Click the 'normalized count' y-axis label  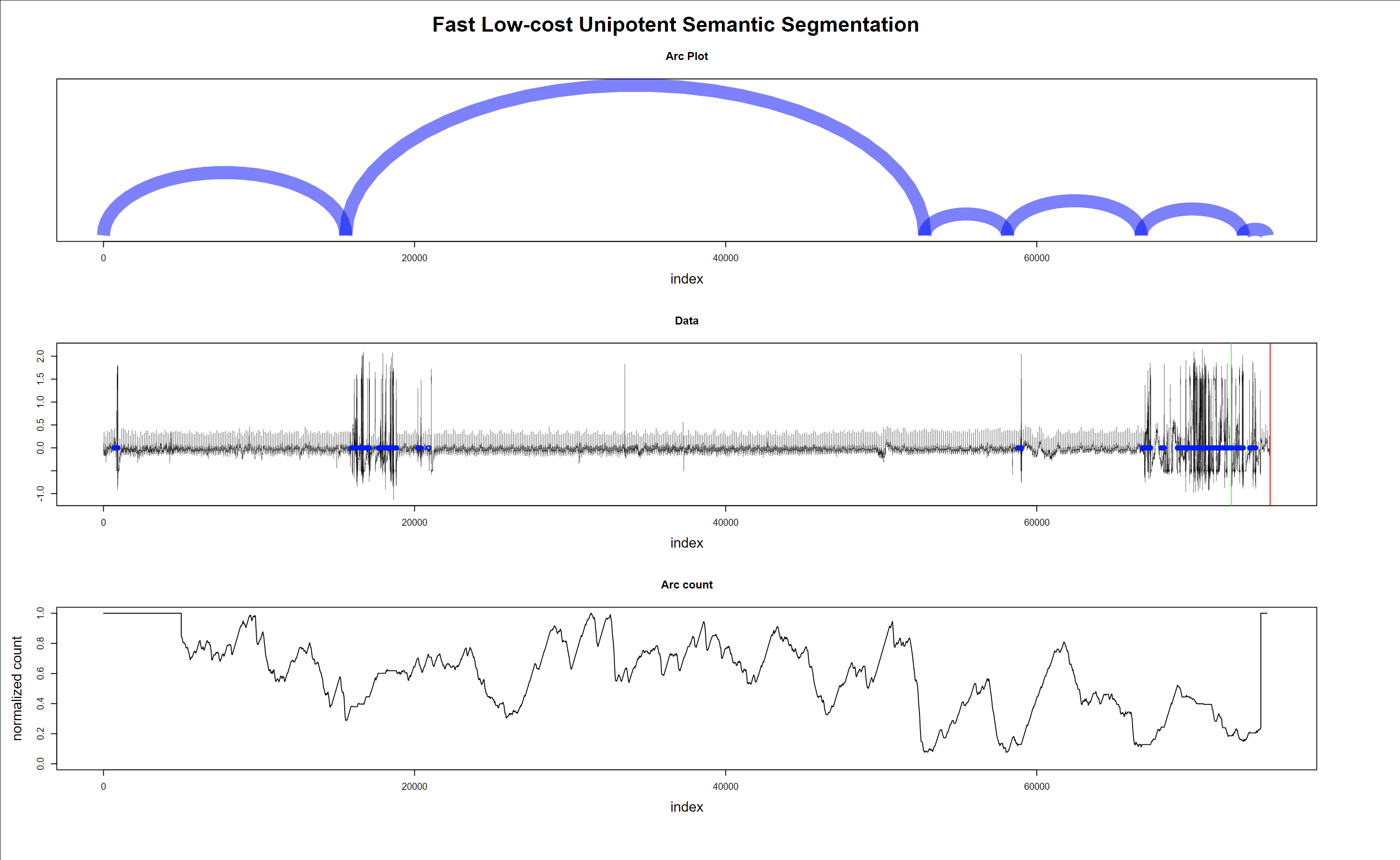click(17, 688)
